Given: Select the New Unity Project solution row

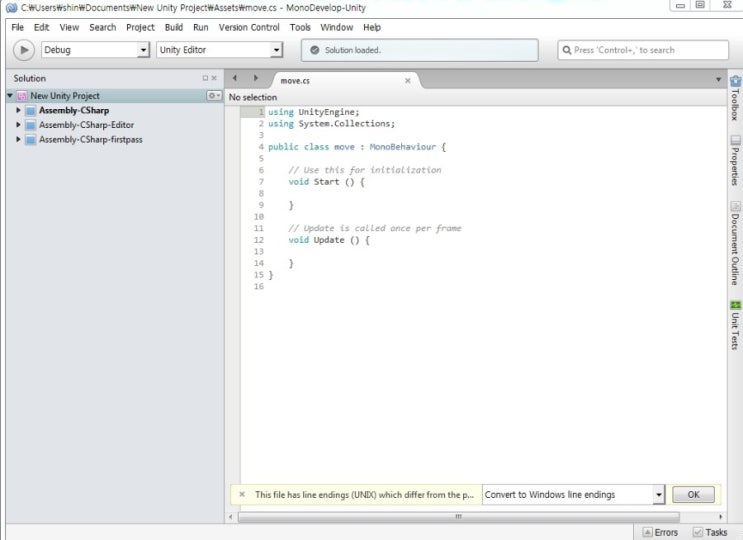Looking at the screenshot, I should click(x=115, y=96).
